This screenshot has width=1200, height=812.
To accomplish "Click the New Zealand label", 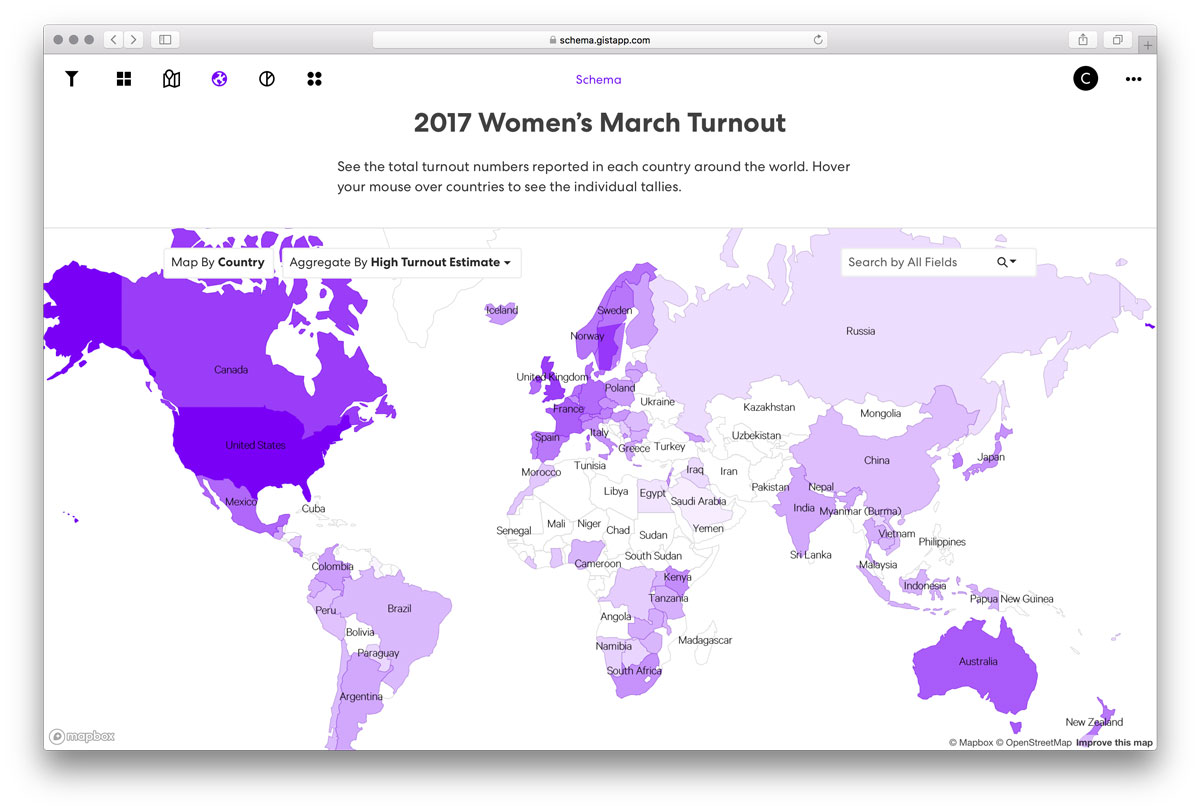I will tap(1094, 722).
